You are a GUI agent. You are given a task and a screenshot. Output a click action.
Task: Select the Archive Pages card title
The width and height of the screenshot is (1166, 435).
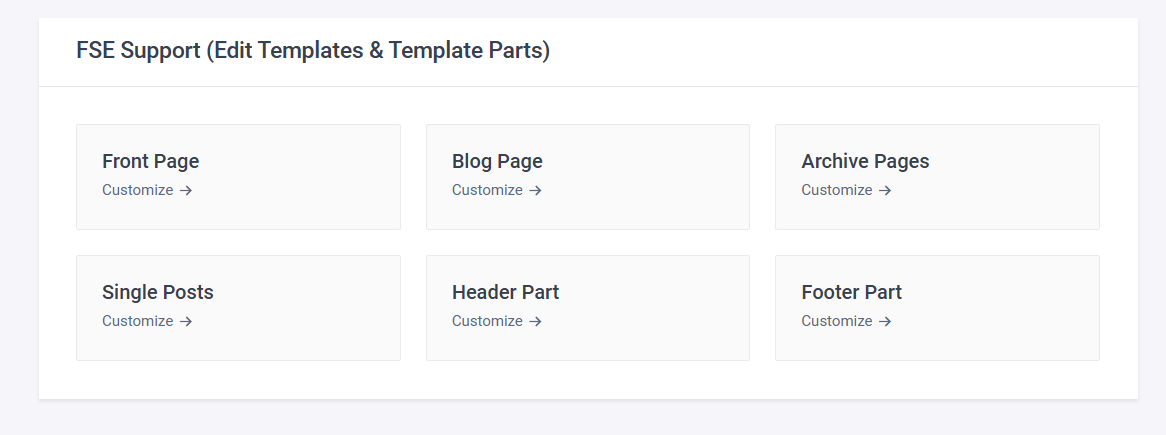click(865, 161)
